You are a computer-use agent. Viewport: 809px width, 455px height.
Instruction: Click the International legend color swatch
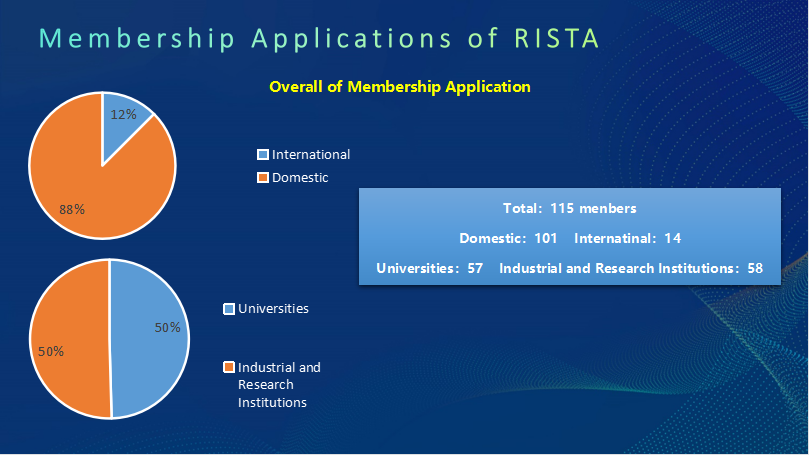pos(263,154)
